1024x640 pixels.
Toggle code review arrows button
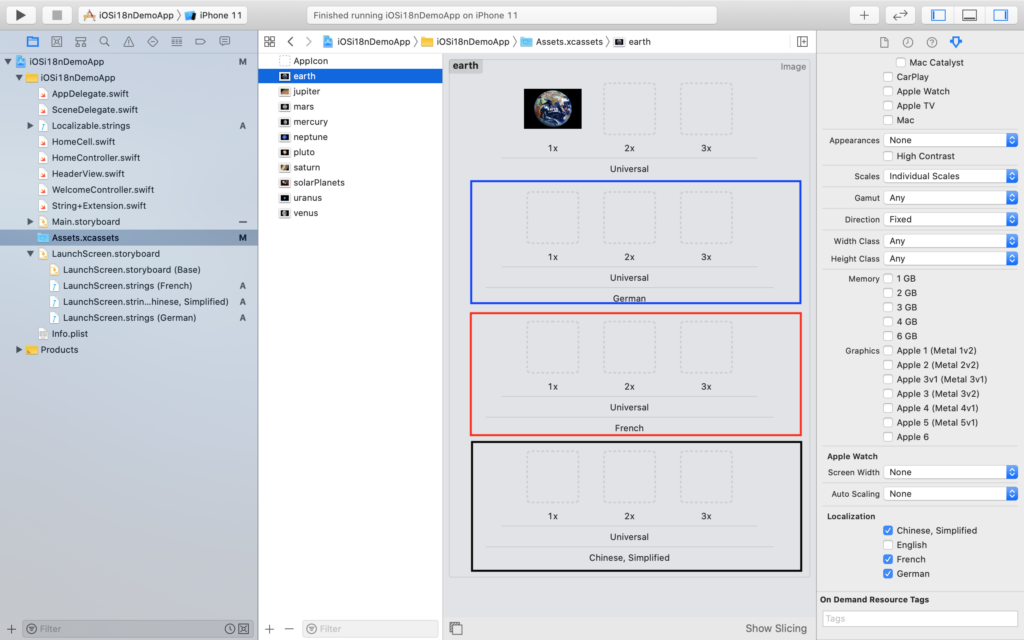click(x=900, y=15)
